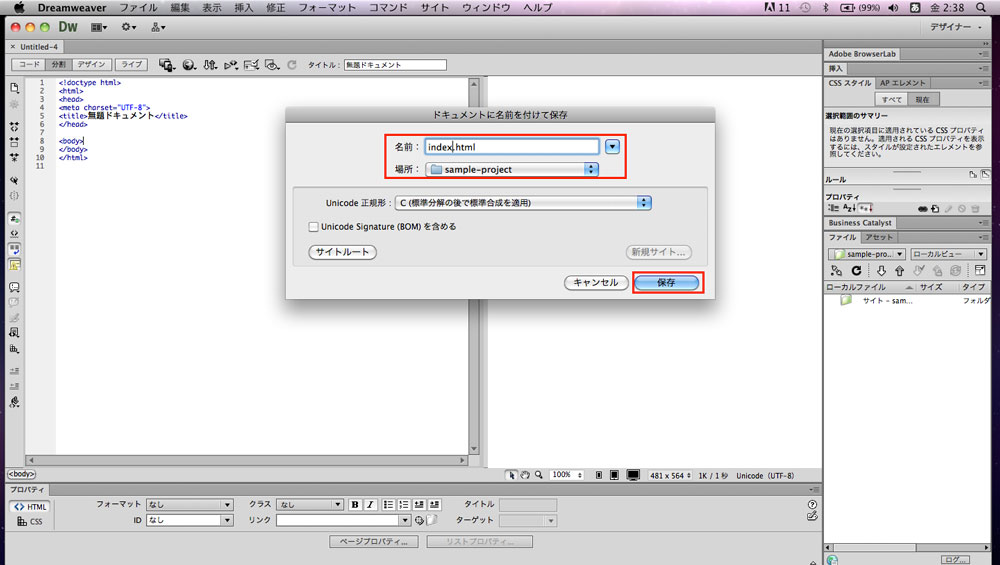Click the 保存 save button
The height and width of the screenshot is (565, 1000).
pos(666,282)
